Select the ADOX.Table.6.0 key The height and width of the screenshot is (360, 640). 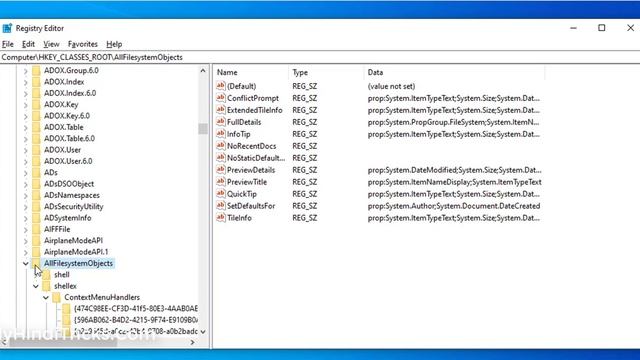69,138
